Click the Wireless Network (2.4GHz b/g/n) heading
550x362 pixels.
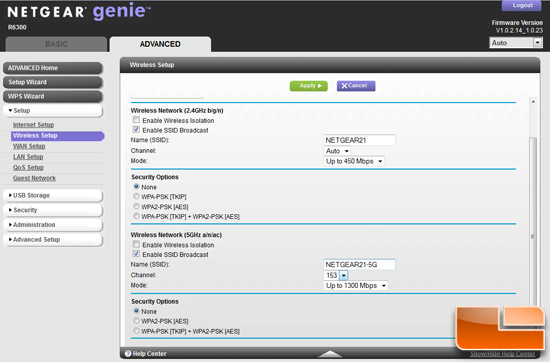(x=177, y=110)
